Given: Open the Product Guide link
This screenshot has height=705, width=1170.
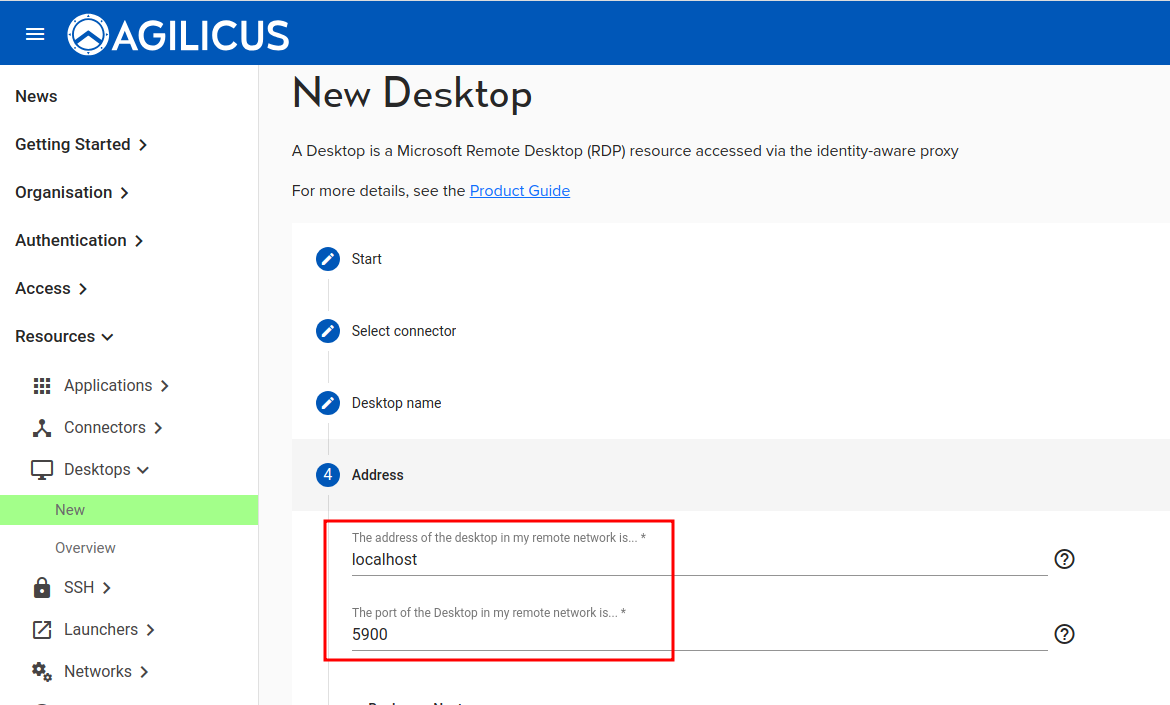Looking at the screenshot, I should (519, 191).
